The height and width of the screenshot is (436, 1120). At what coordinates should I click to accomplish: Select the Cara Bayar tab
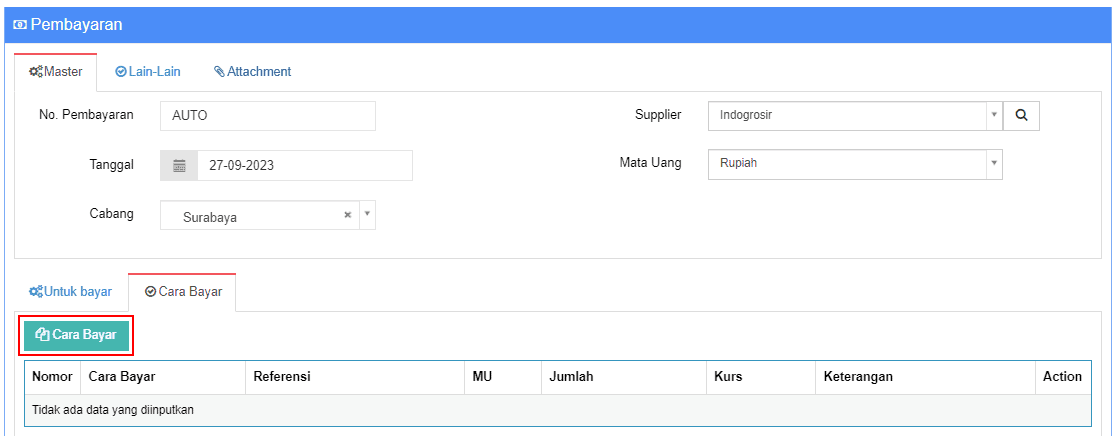[182, 292]
